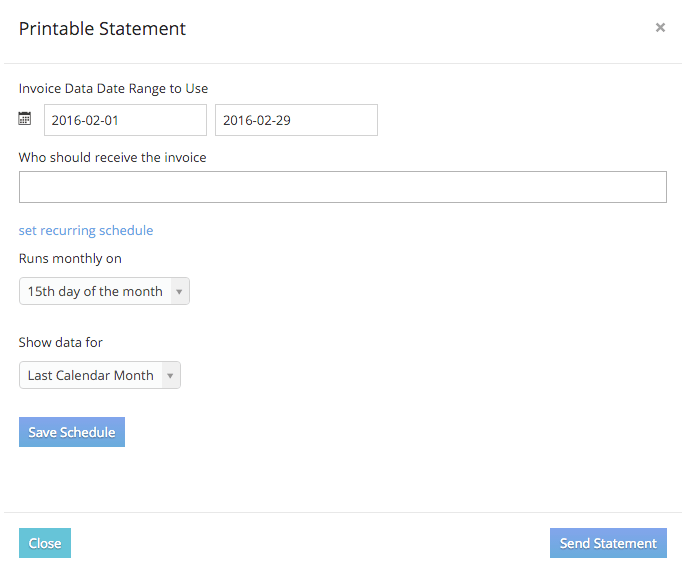Open the 15th day of the month dropdown
Screen dimensions: 686x585
click(104, 291)
